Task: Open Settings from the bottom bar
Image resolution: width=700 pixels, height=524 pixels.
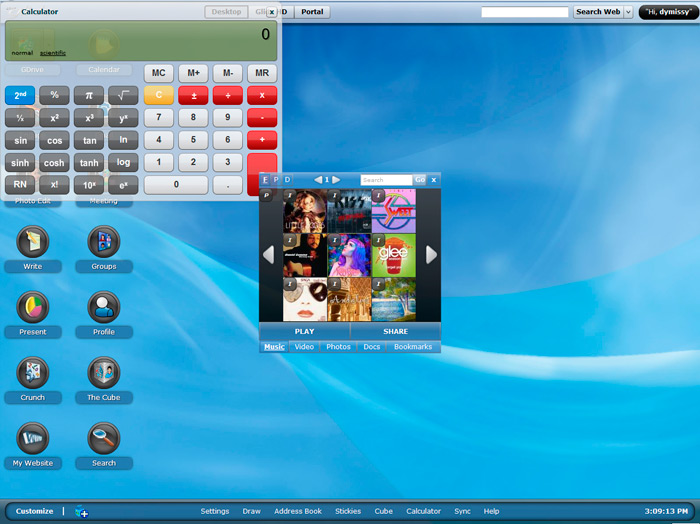Action: click(x=215, y=511)
